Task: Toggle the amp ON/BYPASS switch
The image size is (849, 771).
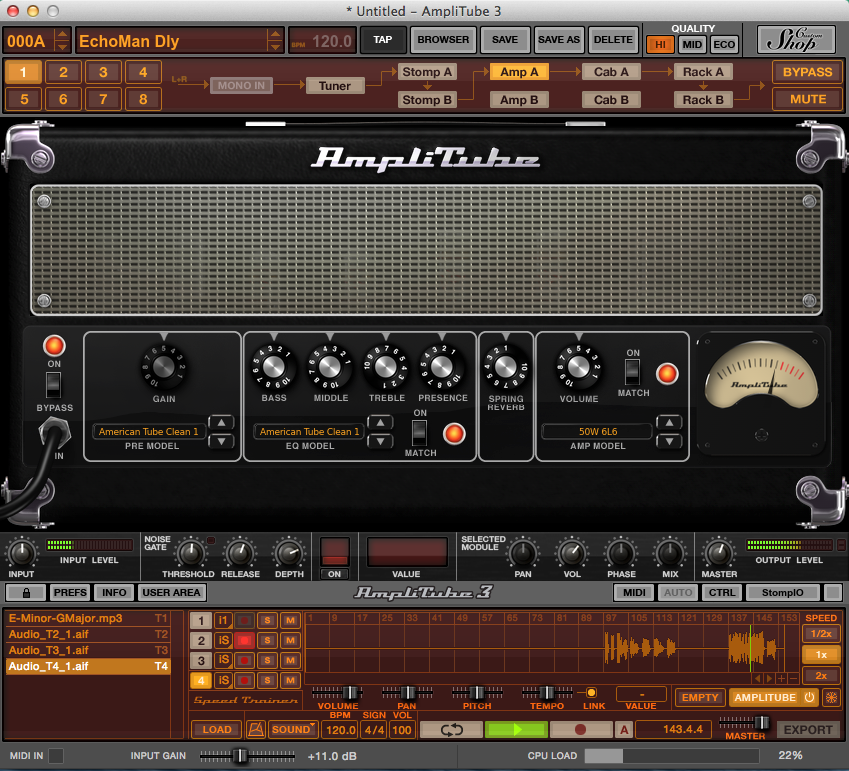Action: [x=54, y=384]
